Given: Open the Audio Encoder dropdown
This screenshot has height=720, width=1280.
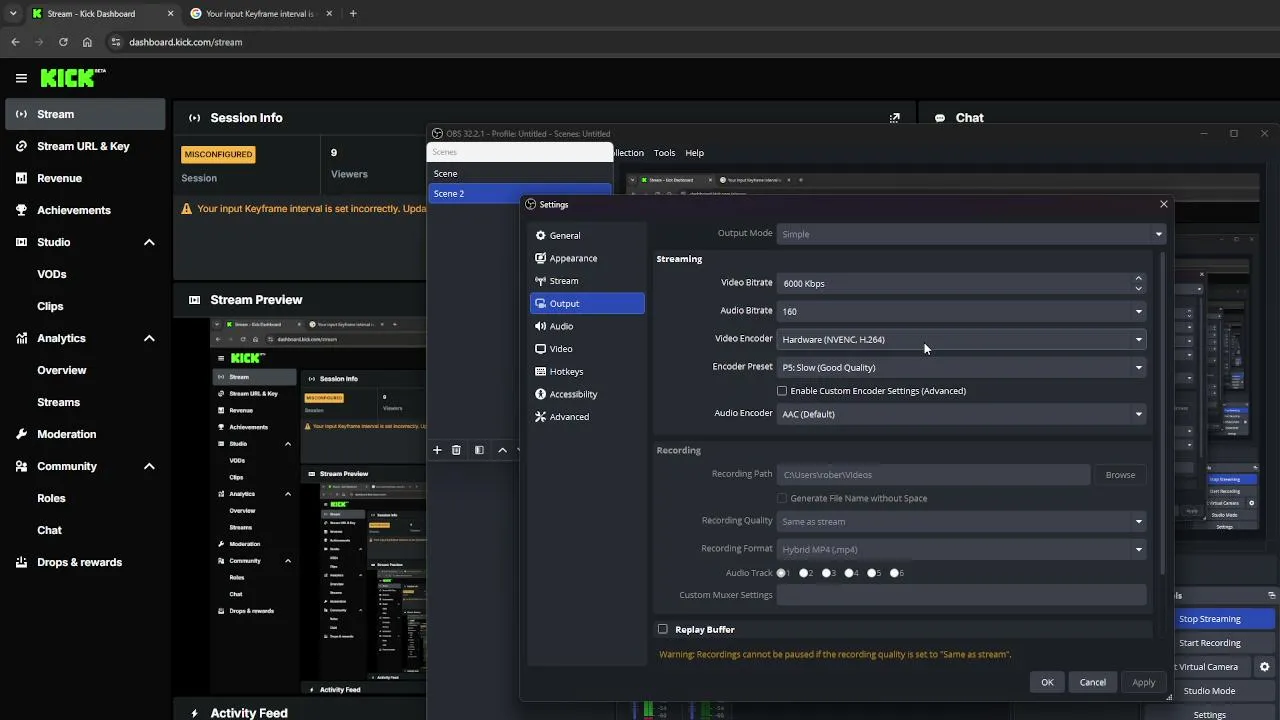Looking at the screenshot, I should pyautogui.click(x=961, y=414).
